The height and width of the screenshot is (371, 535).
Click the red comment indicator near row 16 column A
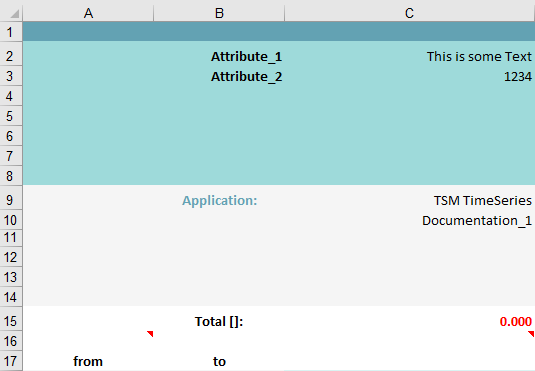[150, 333]
